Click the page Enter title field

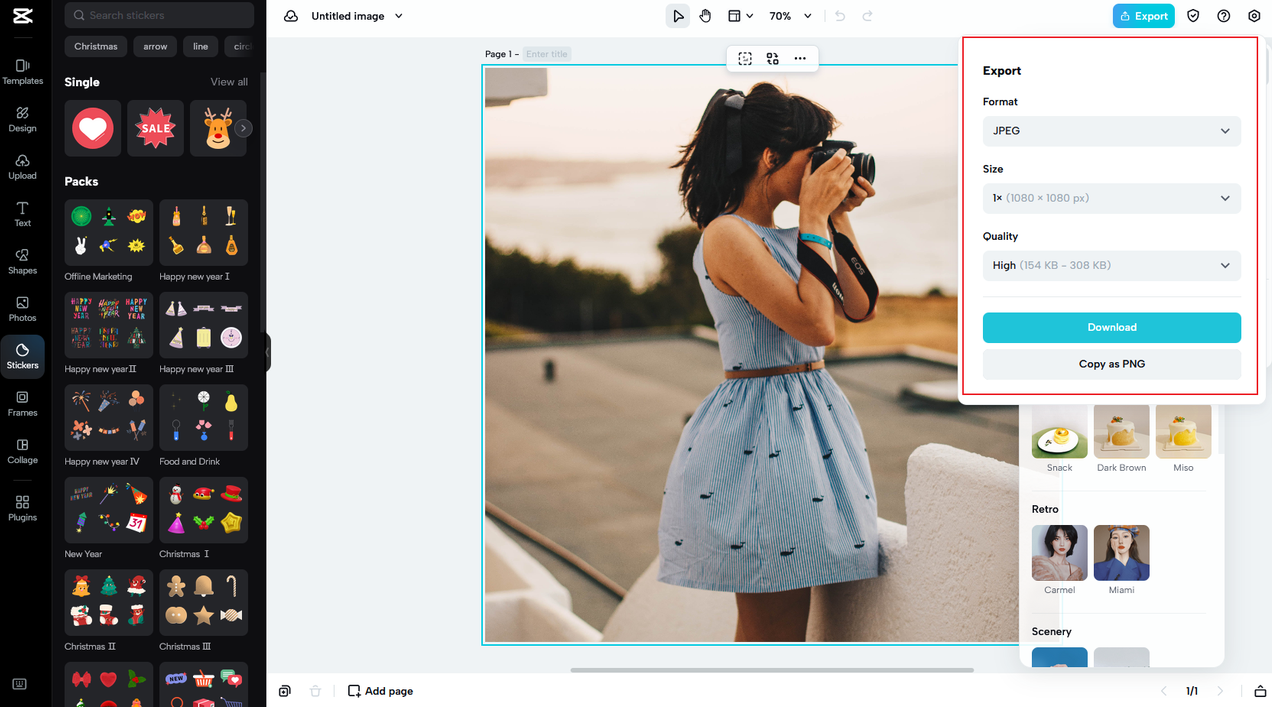click(x=547, y=54)
